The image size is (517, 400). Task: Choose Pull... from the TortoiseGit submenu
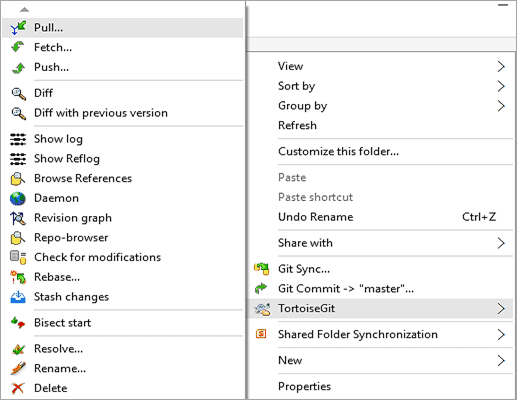point(123,28)
